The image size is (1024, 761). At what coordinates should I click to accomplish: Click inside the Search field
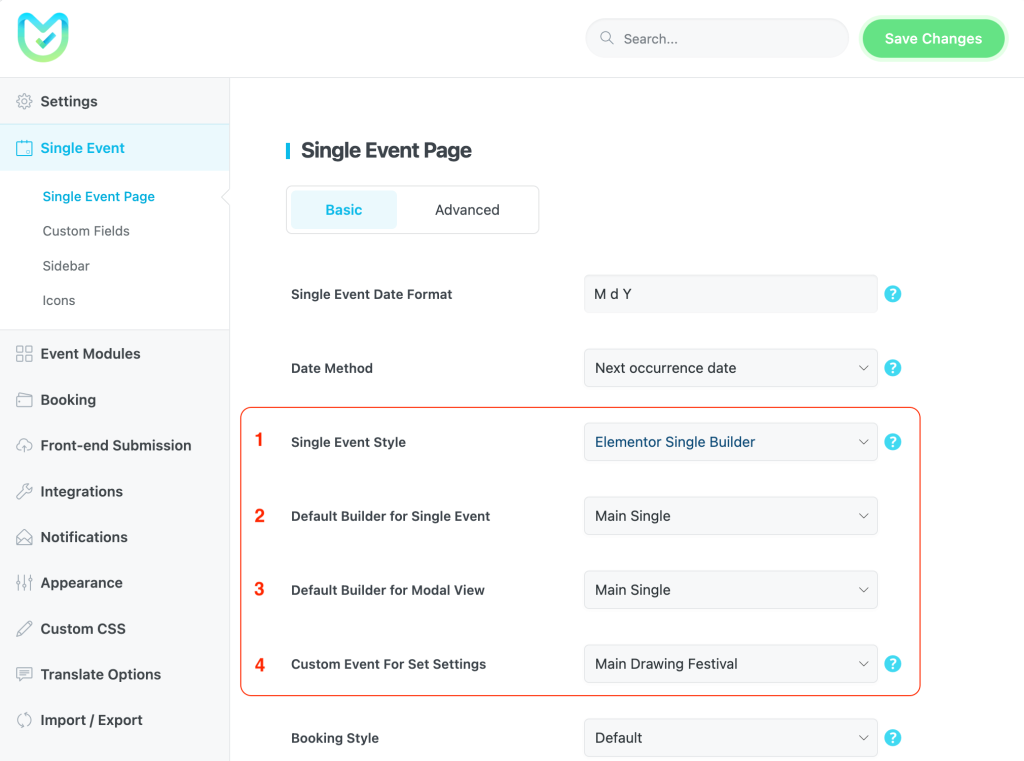716,38
